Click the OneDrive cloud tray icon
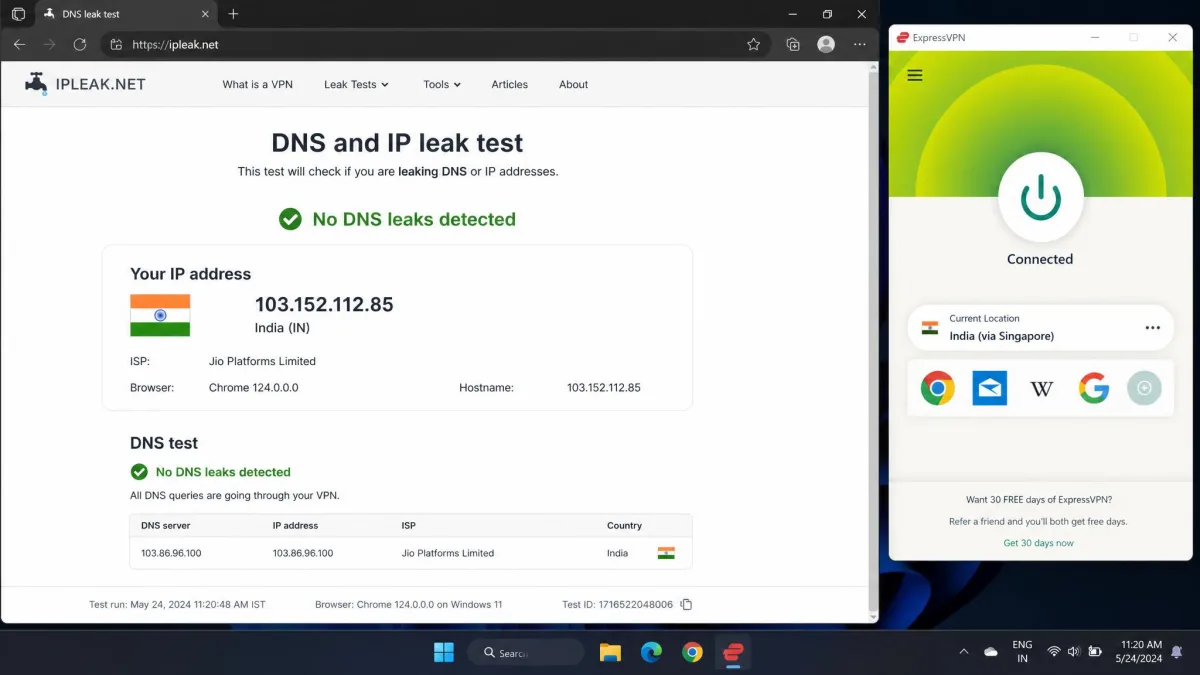The image size is (1200, 675). [991, 652]
